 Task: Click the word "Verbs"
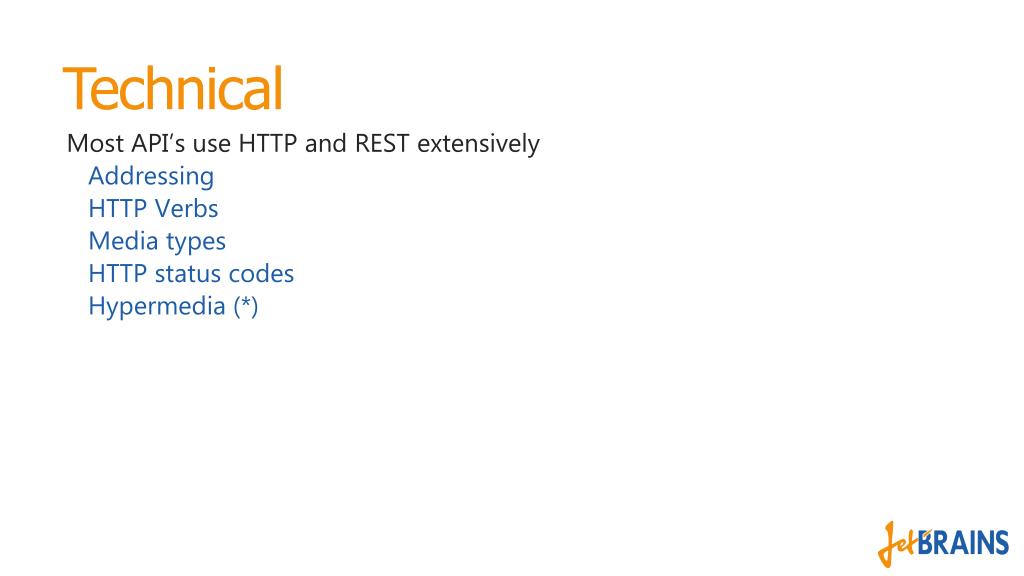pyautogui.click(x=186, y=209)
